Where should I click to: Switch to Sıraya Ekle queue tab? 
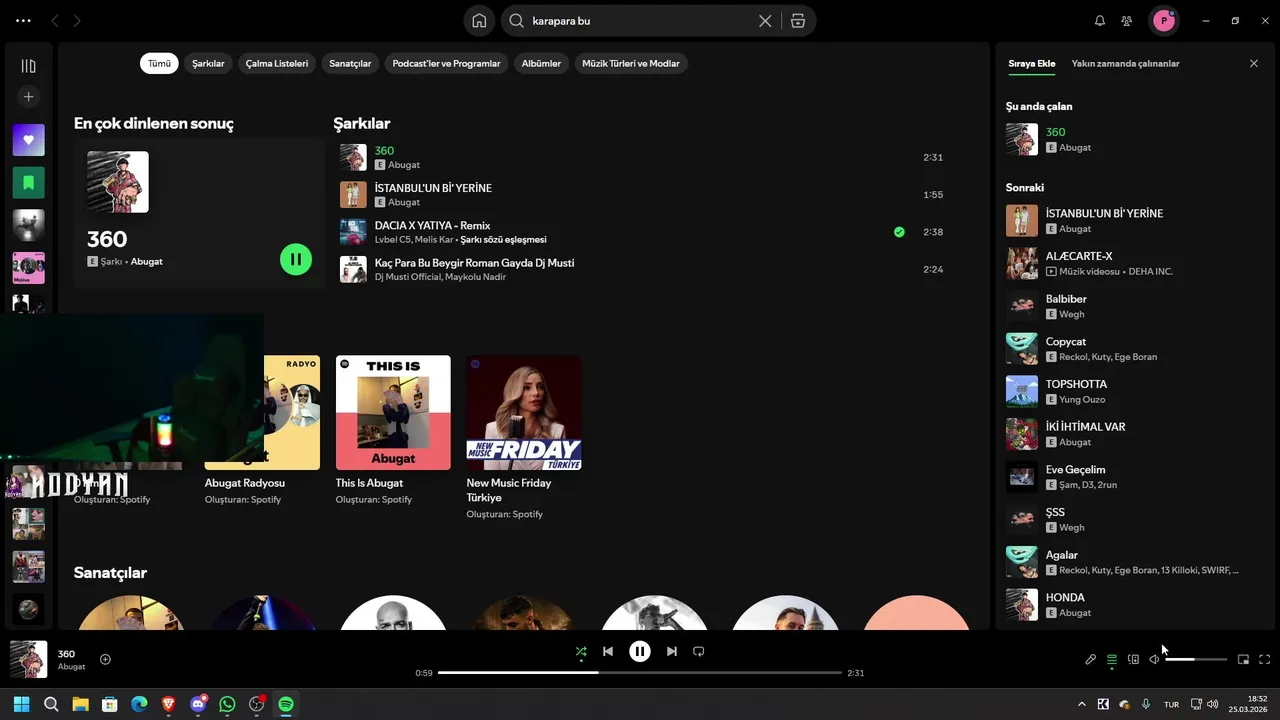(x=1031, y=63)
